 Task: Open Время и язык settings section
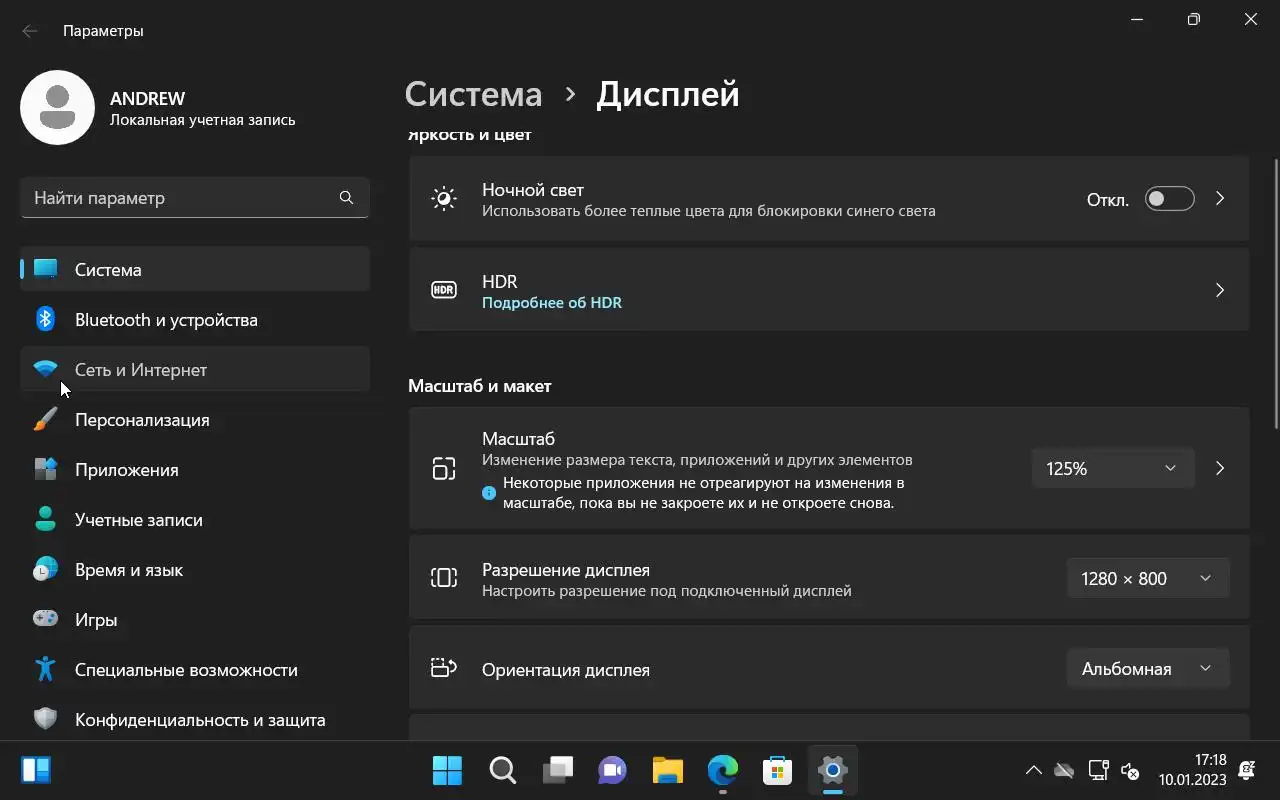tap(195, 569)
